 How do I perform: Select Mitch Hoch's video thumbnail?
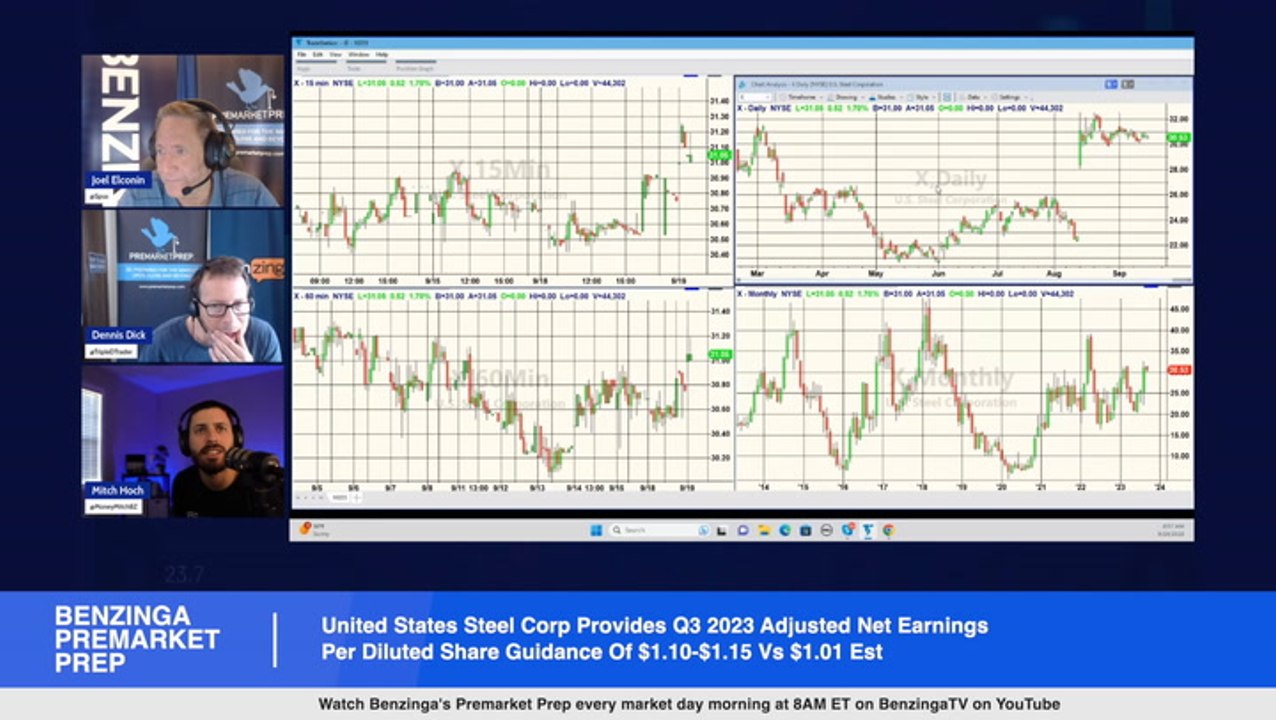click(x=183, y=441)
